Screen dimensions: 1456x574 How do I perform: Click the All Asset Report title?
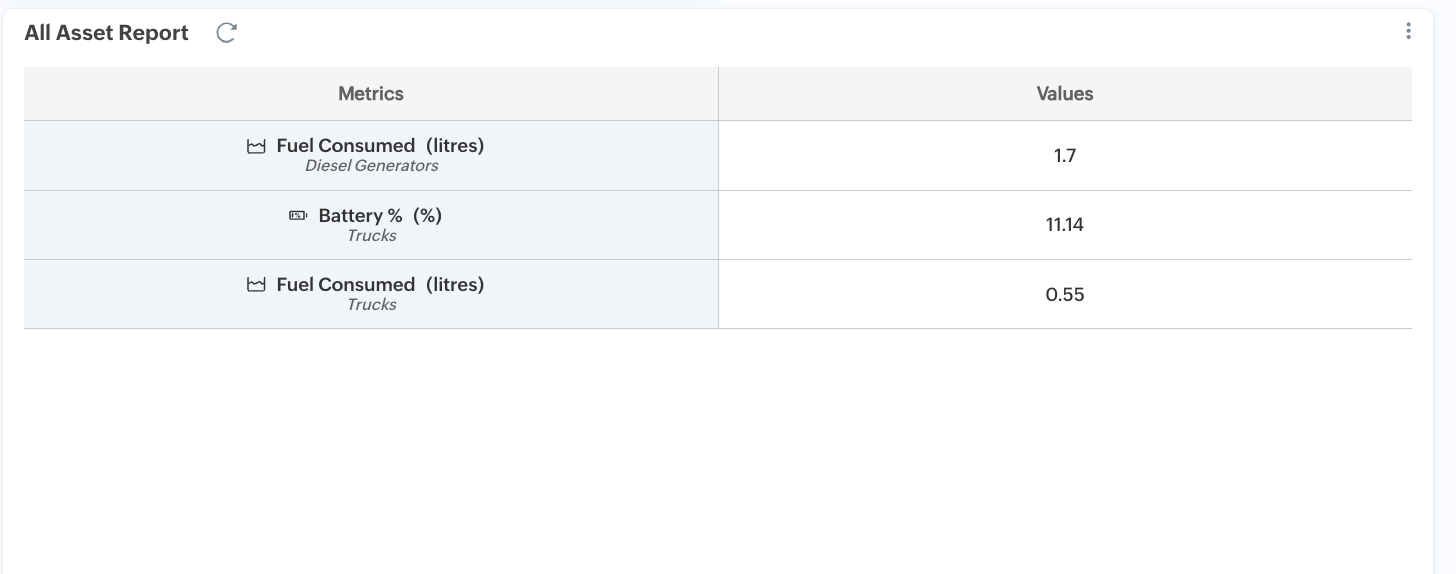point(107,33)
